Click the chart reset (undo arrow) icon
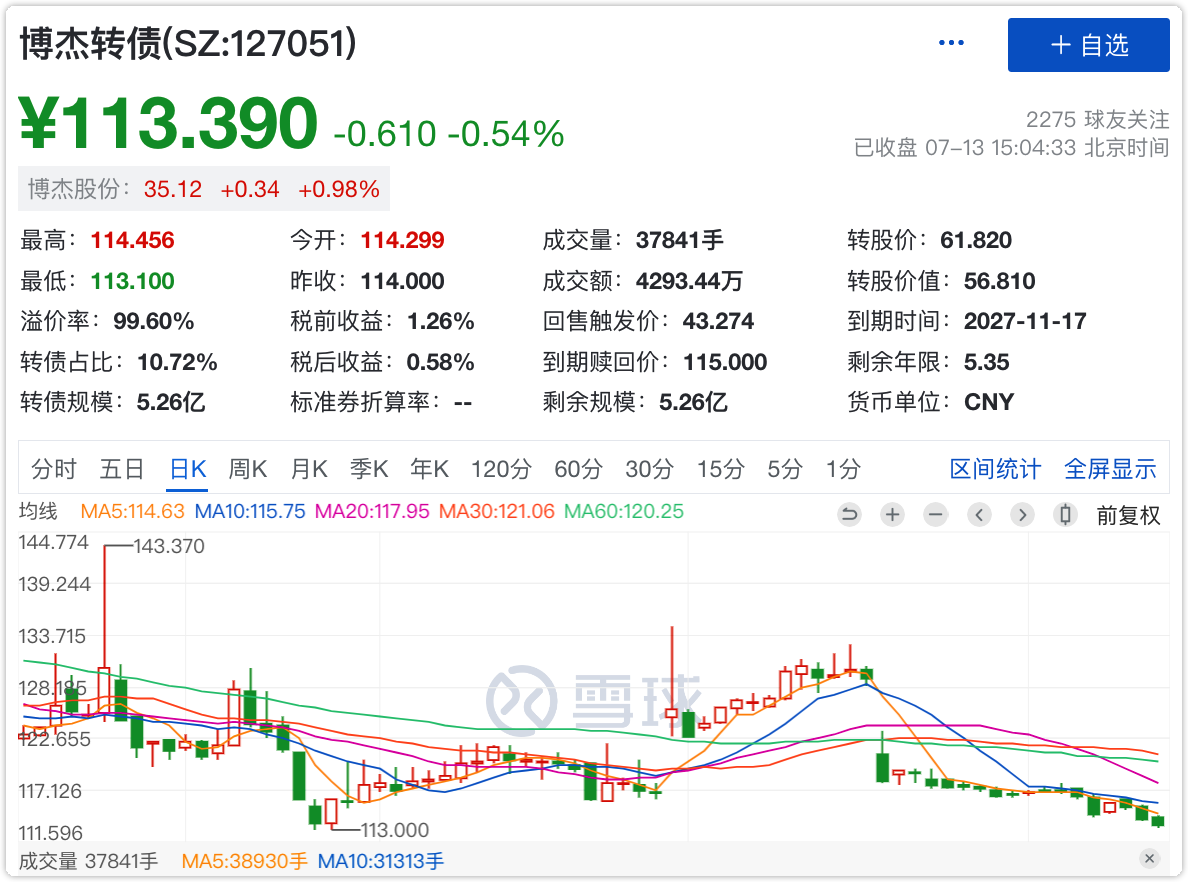Image resolution: width=1188 pixels, height=882 pixels. 849,515
